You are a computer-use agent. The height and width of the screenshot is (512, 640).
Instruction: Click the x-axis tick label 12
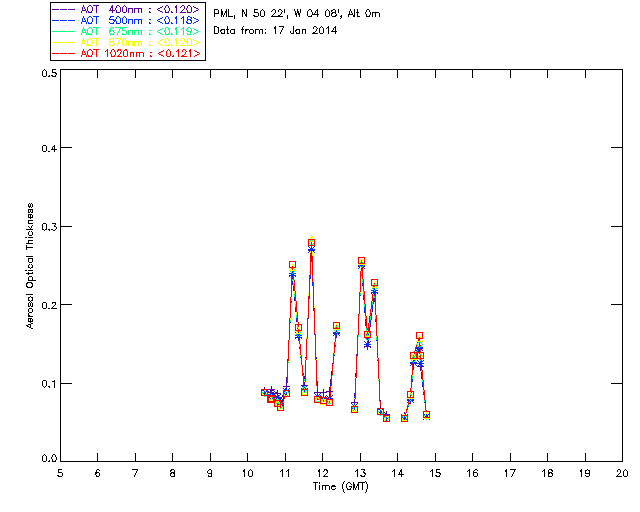[x=322, y=473]
